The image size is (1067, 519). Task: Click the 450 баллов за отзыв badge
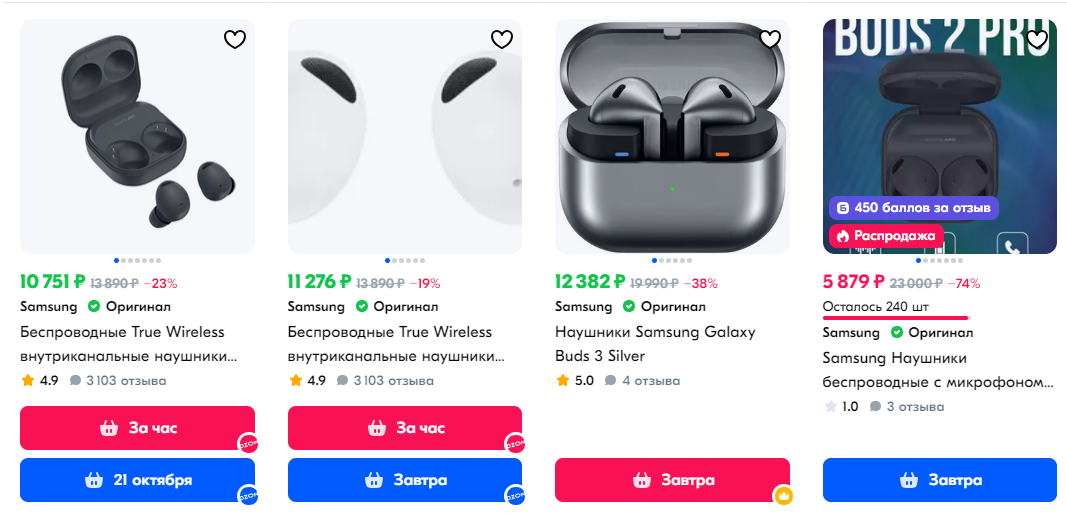pos(913,208)
